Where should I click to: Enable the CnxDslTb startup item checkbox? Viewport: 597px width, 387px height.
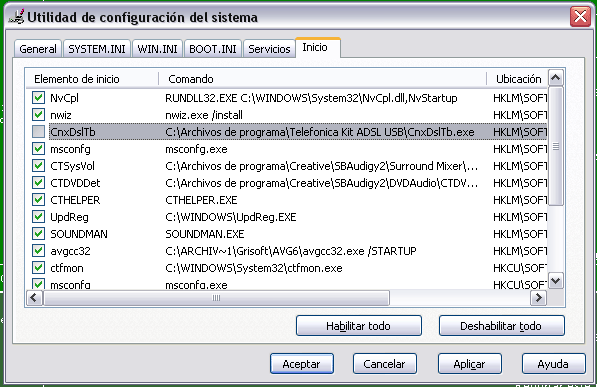(38, 132)
